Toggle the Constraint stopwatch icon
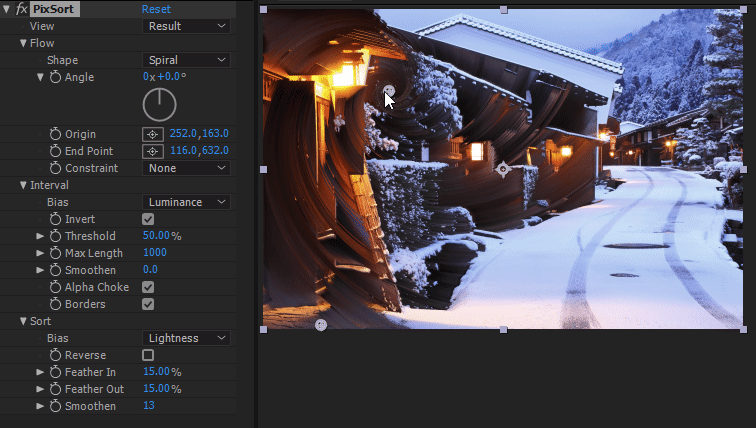Screen dimensions: 756x428 [55, 168]
